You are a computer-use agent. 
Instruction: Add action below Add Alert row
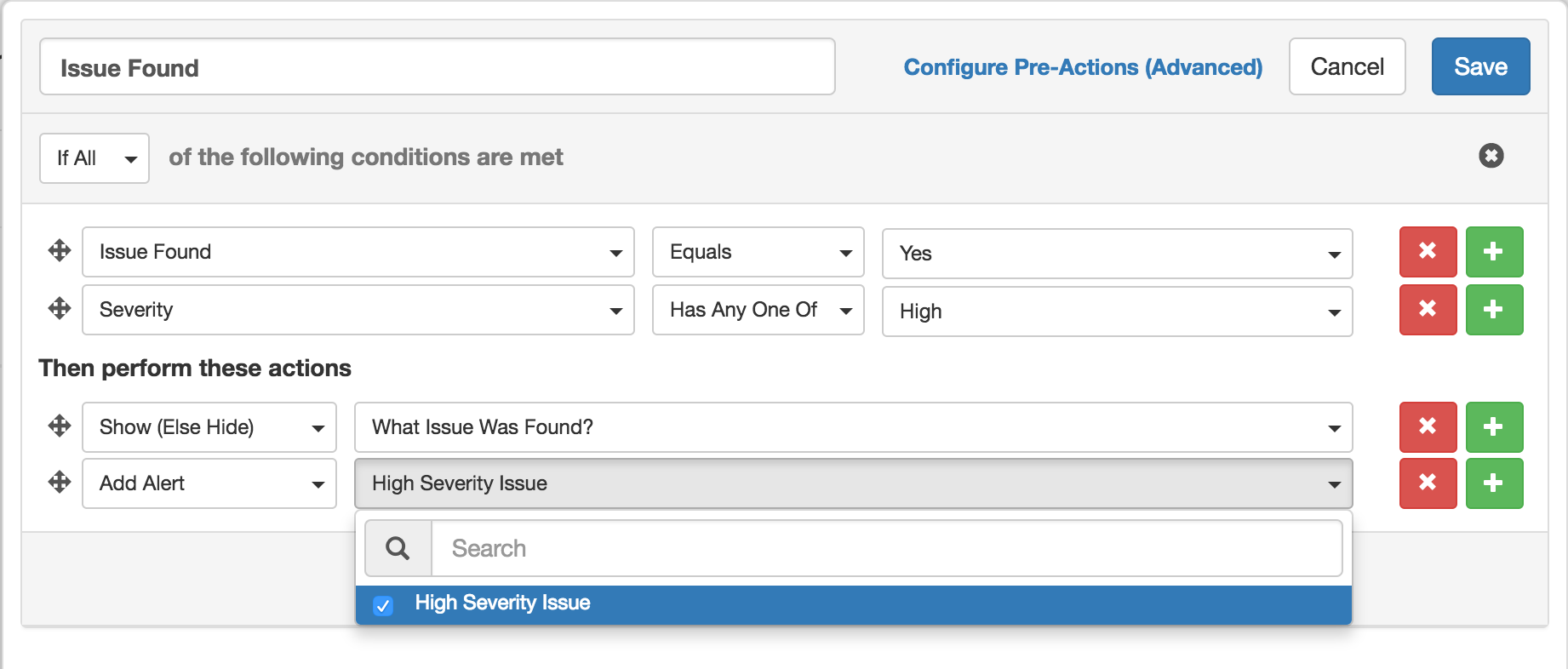[1494, 483]
